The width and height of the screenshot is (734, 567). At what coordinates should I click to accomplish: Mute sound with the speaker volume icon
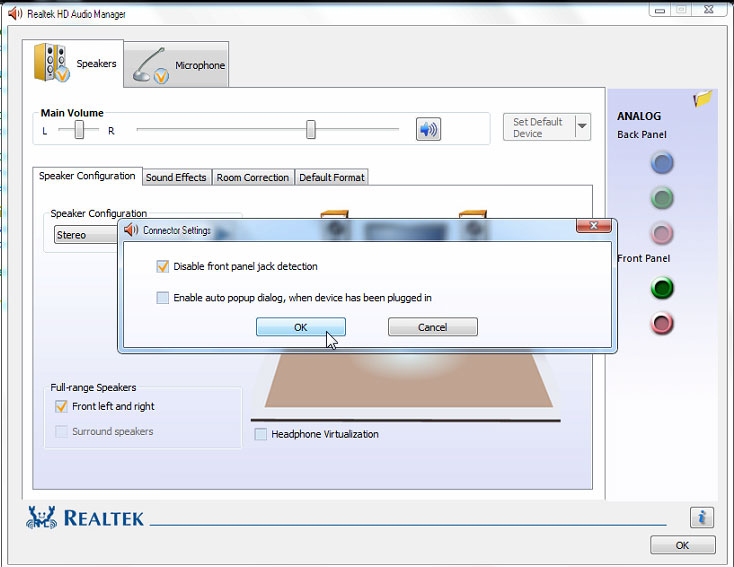point(428,129)
